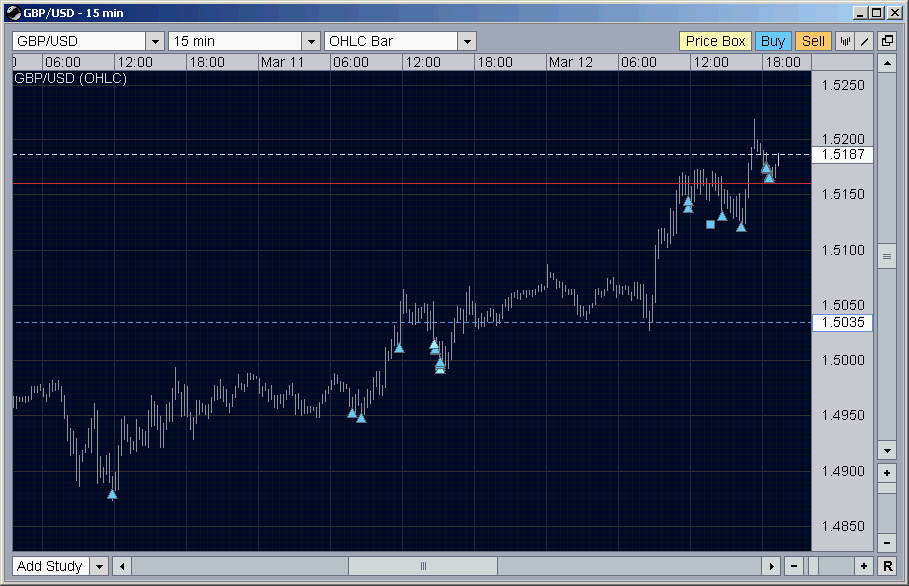The width and height of the screenshot is (909, 586).
Task: Open the OHLC Bar chart type dropdown
Action: pos(467,41)
